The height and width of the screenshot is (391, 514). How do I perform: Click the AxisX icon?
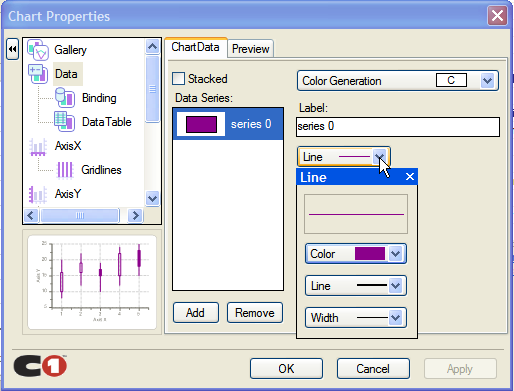38,146
